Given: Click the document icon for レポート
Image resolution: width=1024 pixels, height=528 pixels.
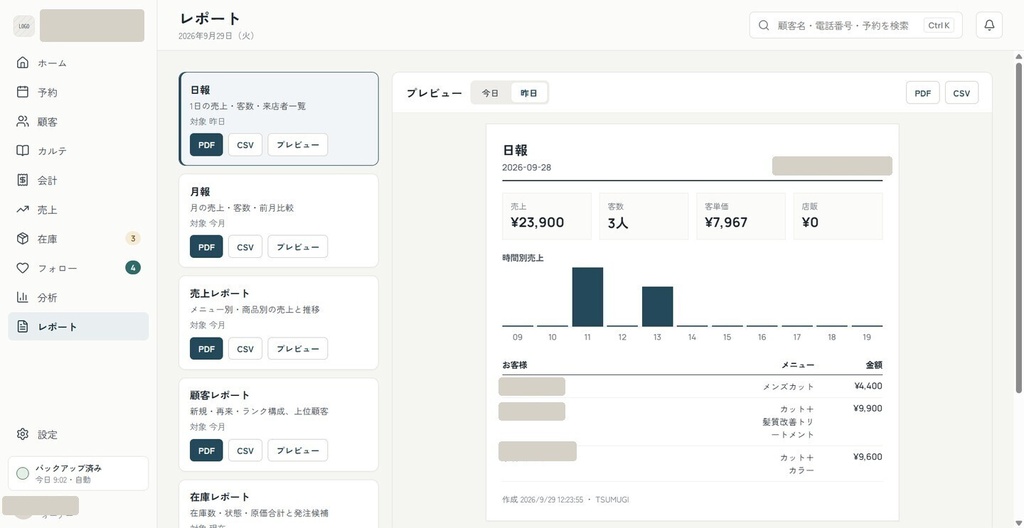Looking at the screenshot, I should [x=22, y=327].
